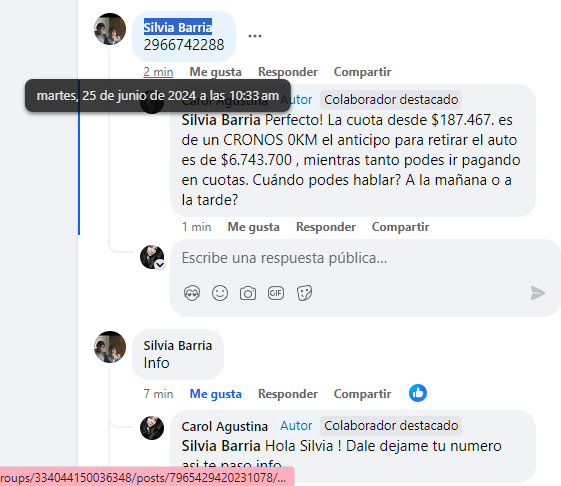Share Carol's CRONOS 0KM reply
This screenshot has width=561, height=486.
click(x=400, y=227)
